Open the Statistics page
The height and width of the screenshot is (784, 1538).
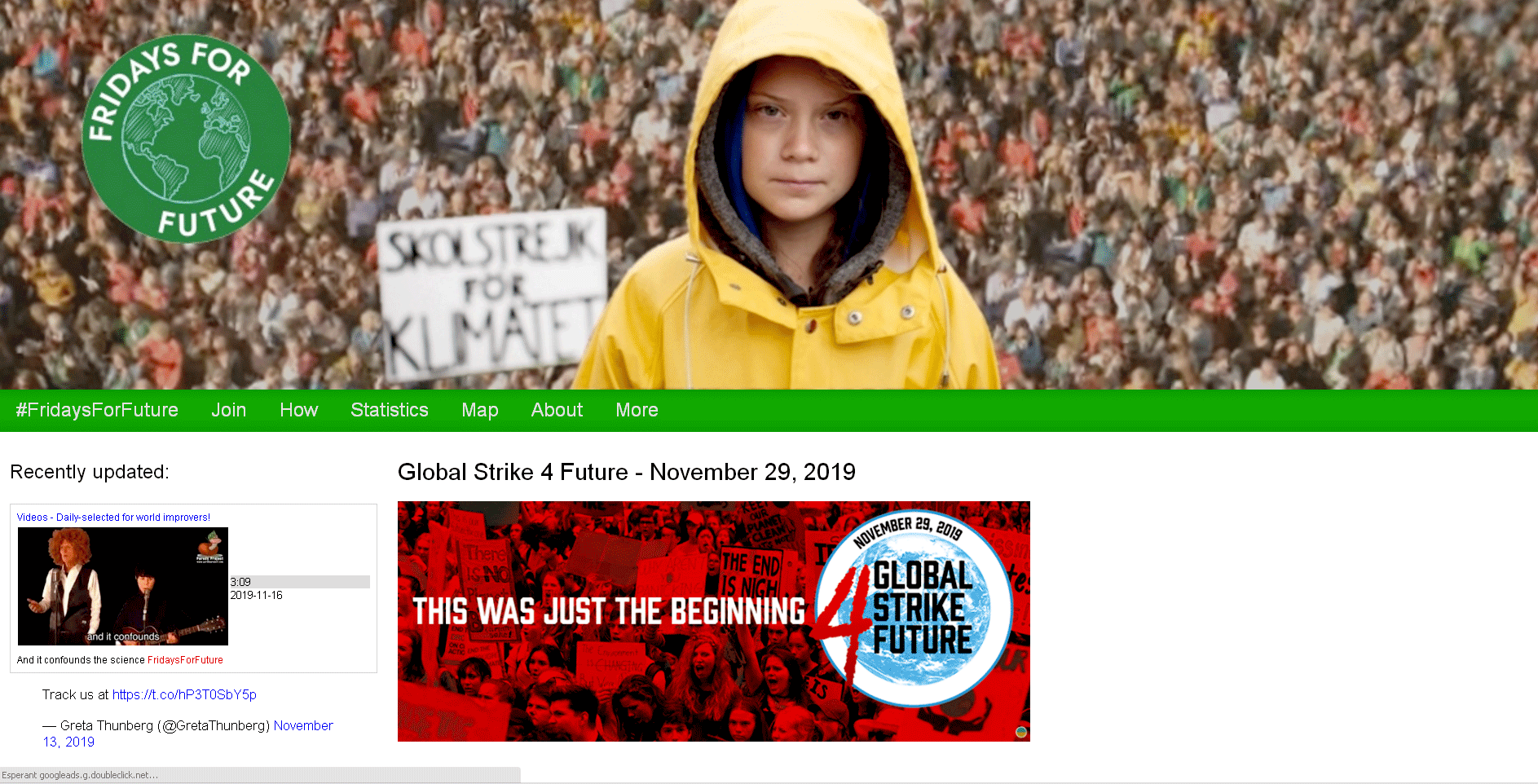[390, 410]
